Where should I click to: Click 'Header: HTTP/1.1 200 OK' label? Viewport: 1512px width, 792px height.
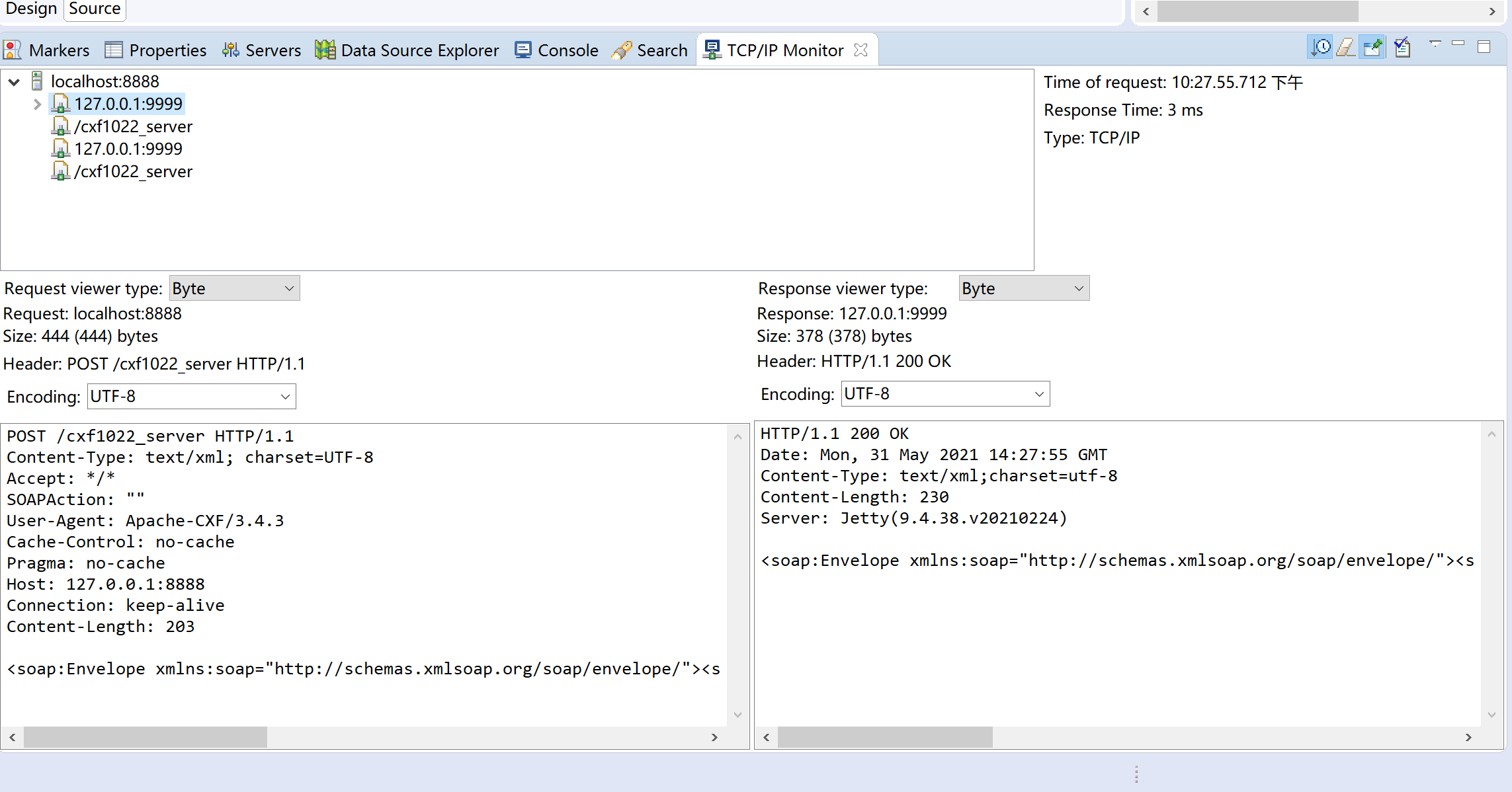[854, 361]
